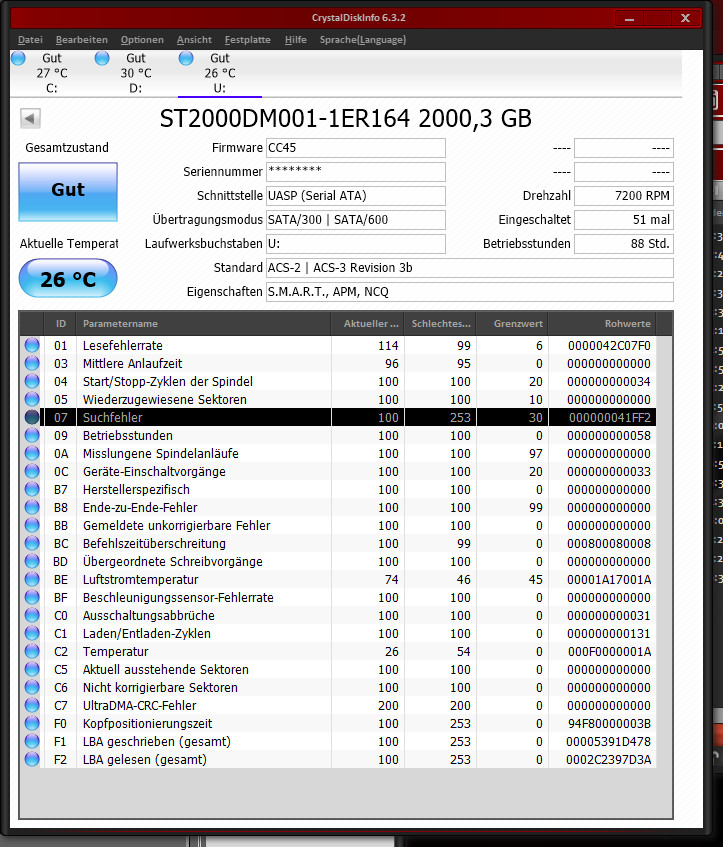The width and height of the screenshot is (723, 847).
Task: Click the Gut overall health status button
Action: tap(68, 192)
